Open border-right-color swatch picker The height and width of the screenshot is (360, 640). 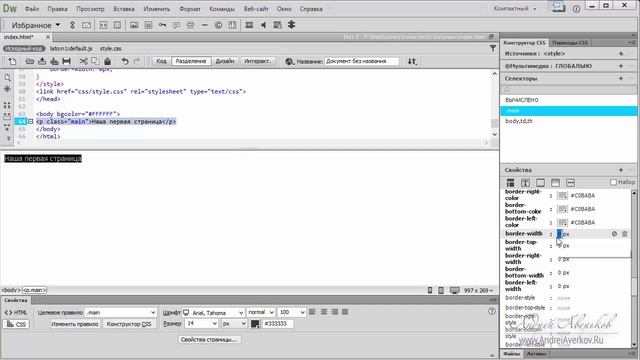pyautogui.click(x=562, y=196)
